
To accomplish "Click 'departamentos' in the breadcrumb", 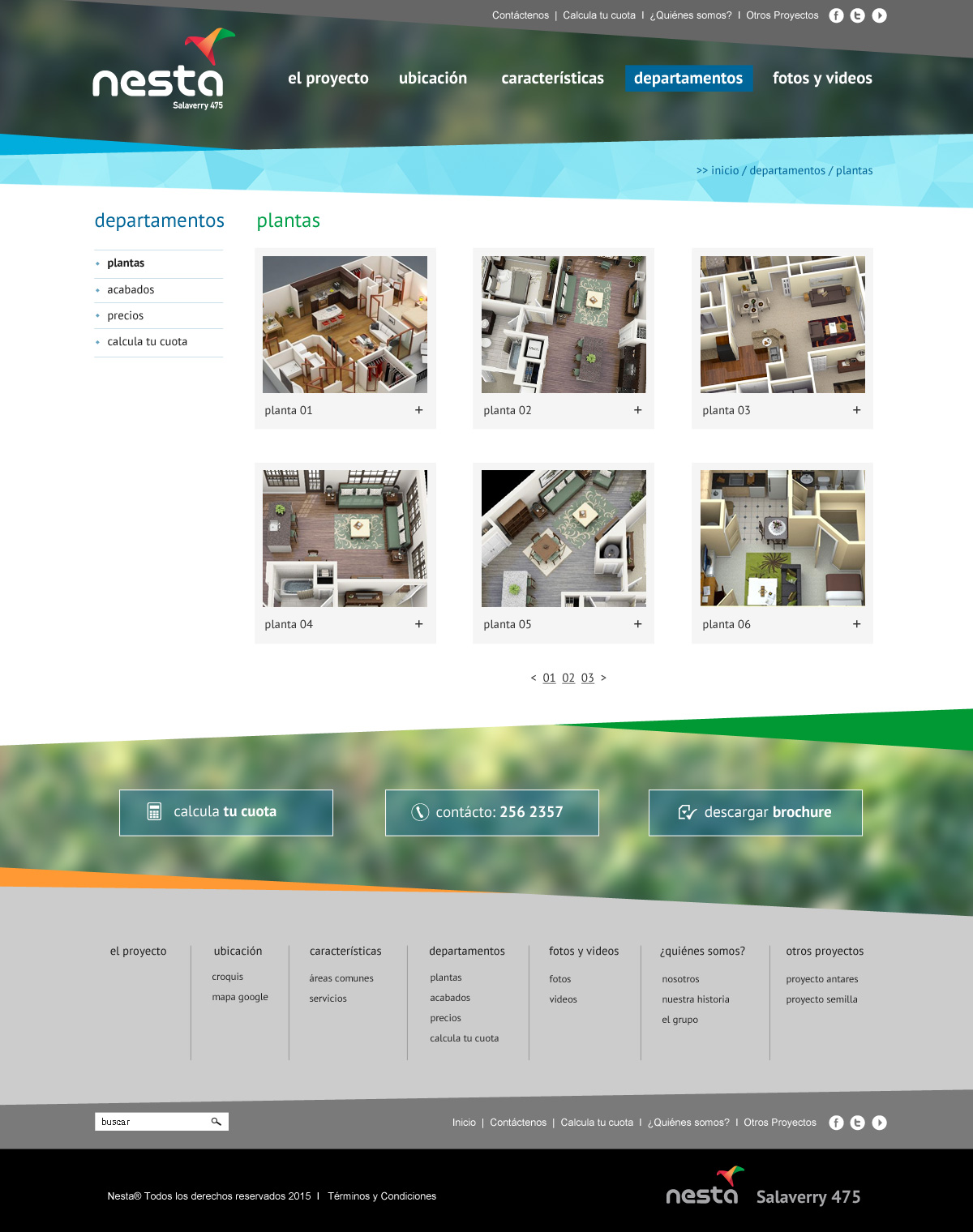I will tap(787, 171).
